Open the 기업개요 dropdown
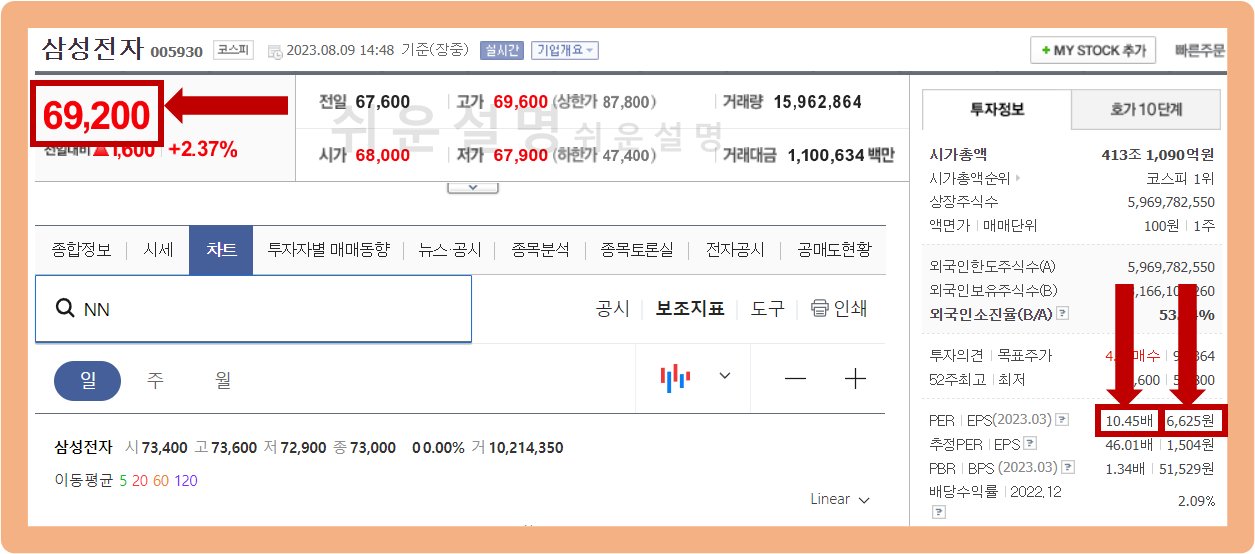 click(x=565, y=50)
